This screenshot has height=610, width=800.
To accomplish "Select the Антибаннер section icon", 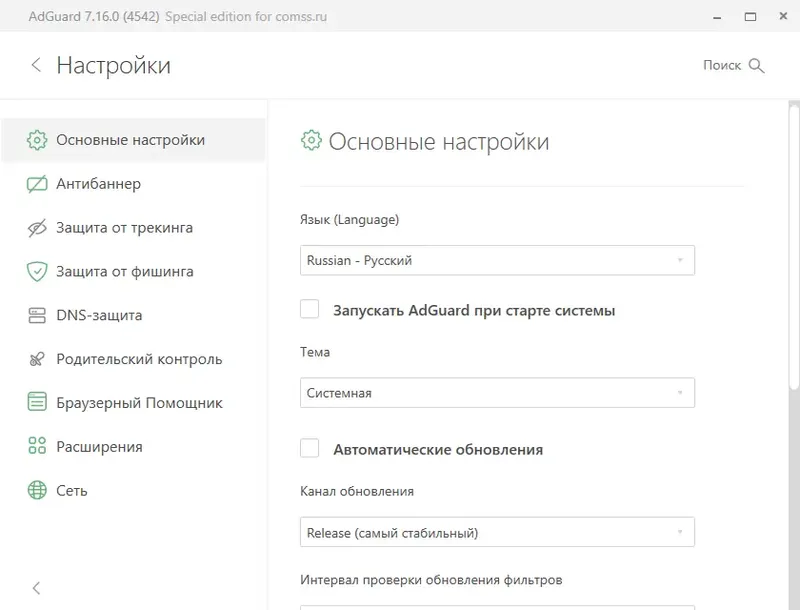I will [x=37, y=184].
